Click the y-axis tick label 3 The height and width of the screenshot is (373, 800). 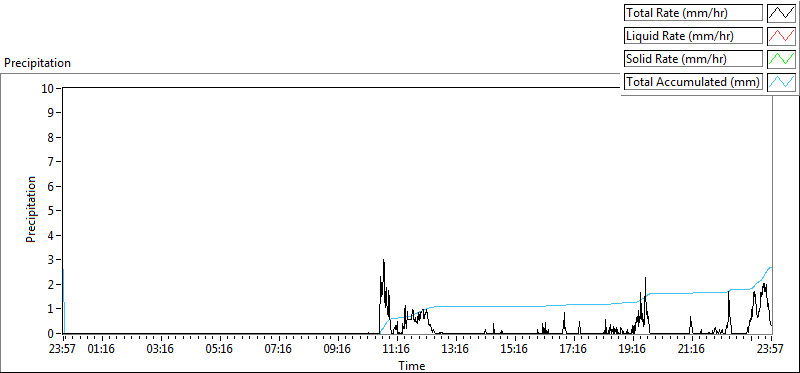(x=51, y=260)
